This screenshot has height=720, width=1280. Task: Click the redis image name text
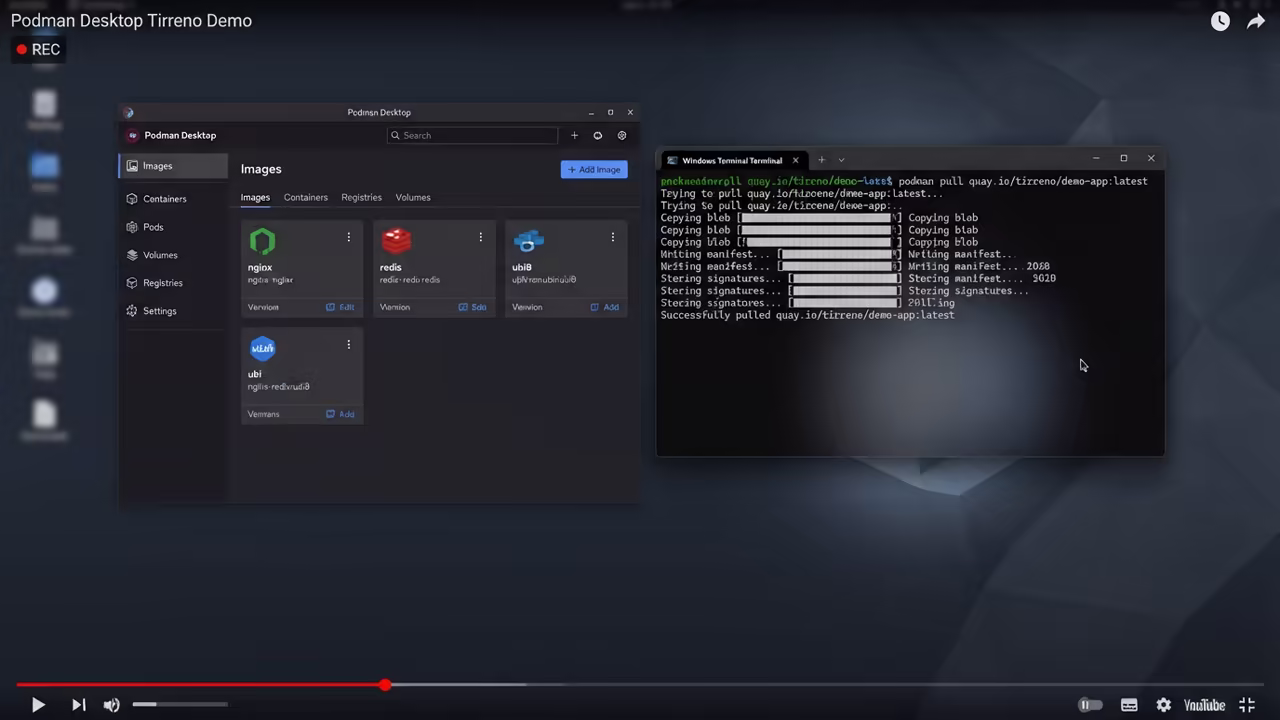click(390, 268)
